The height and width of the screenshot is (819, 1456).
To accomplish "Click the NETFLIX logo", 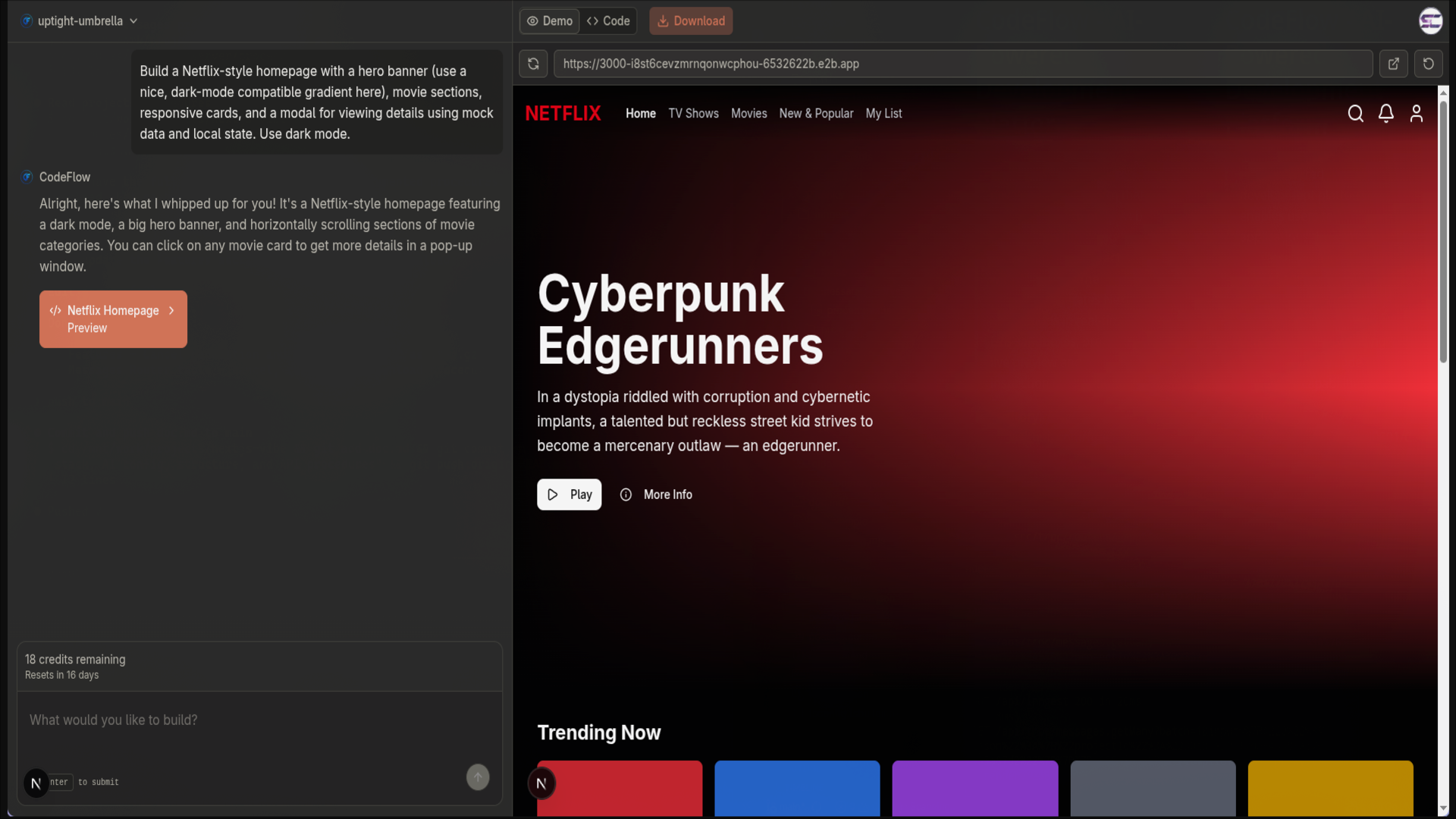I will pyautogui.click(x=563, y=114).
